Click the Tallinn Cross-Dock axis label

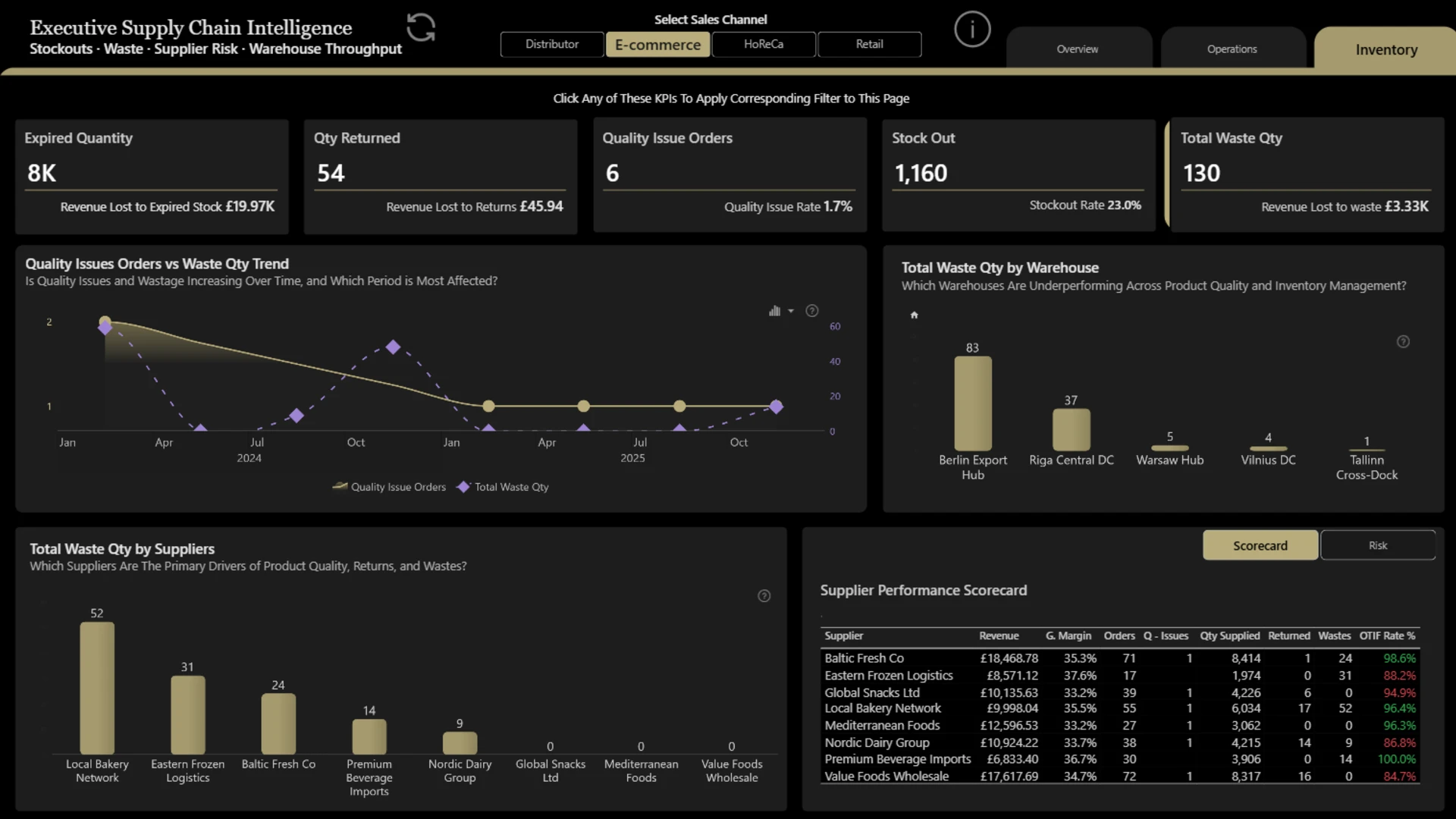click(1367, 467)
